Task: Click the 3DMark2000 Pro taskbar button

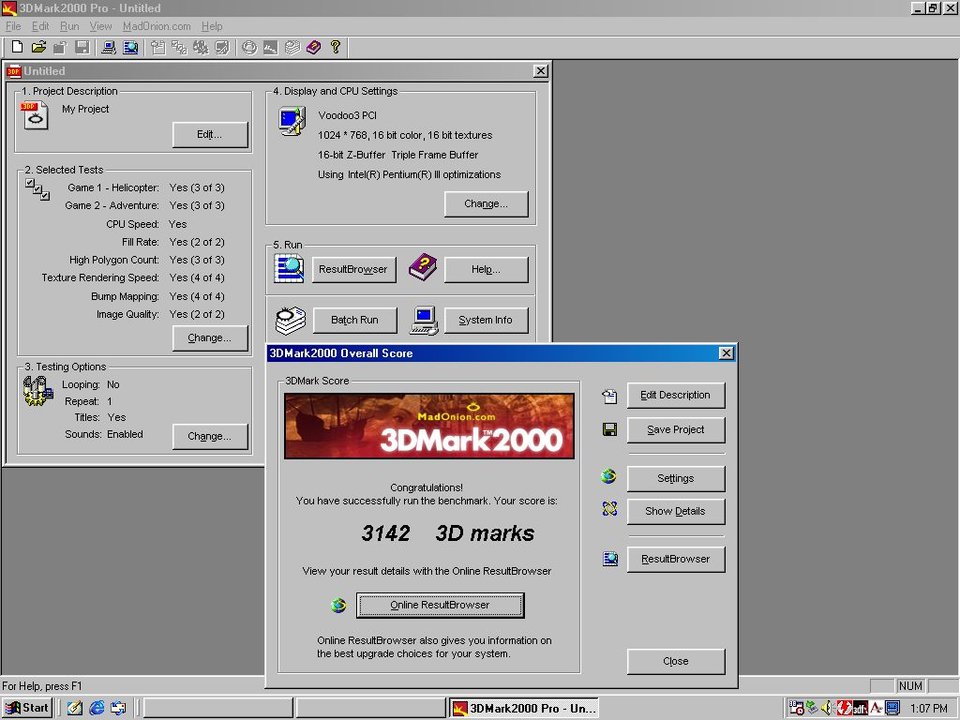Action: (x=524, y=708)
